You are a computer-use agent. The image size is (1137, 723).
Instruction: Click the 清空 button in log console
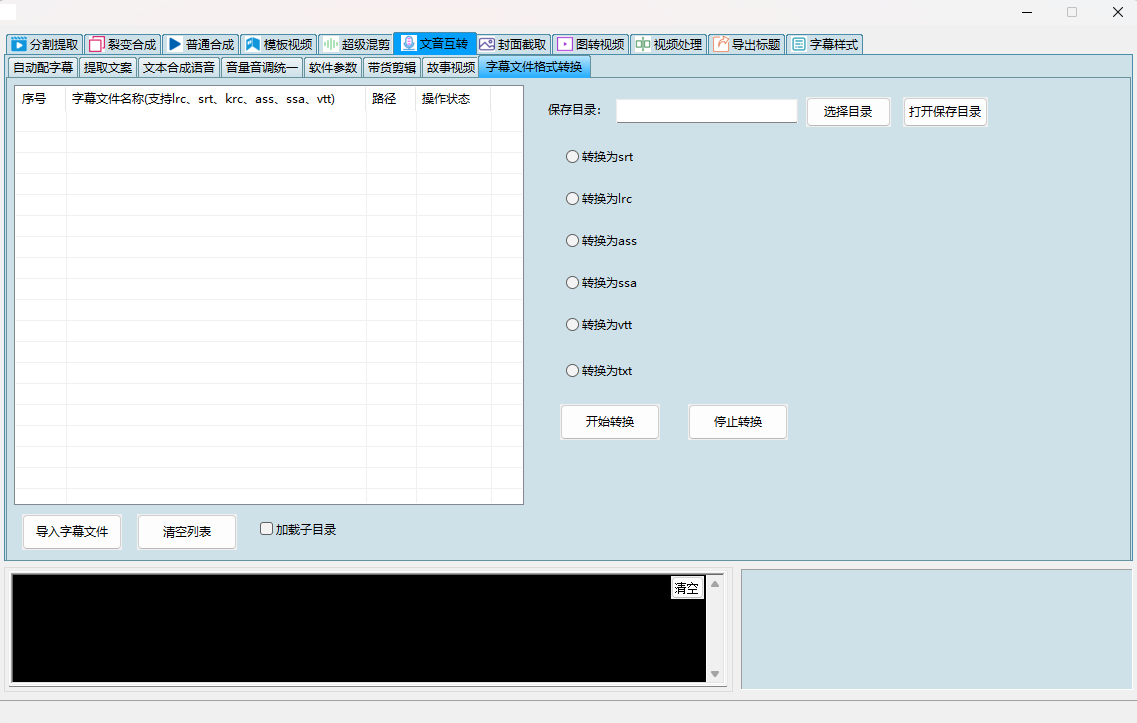pyautogui.click(x=687, y=588)
